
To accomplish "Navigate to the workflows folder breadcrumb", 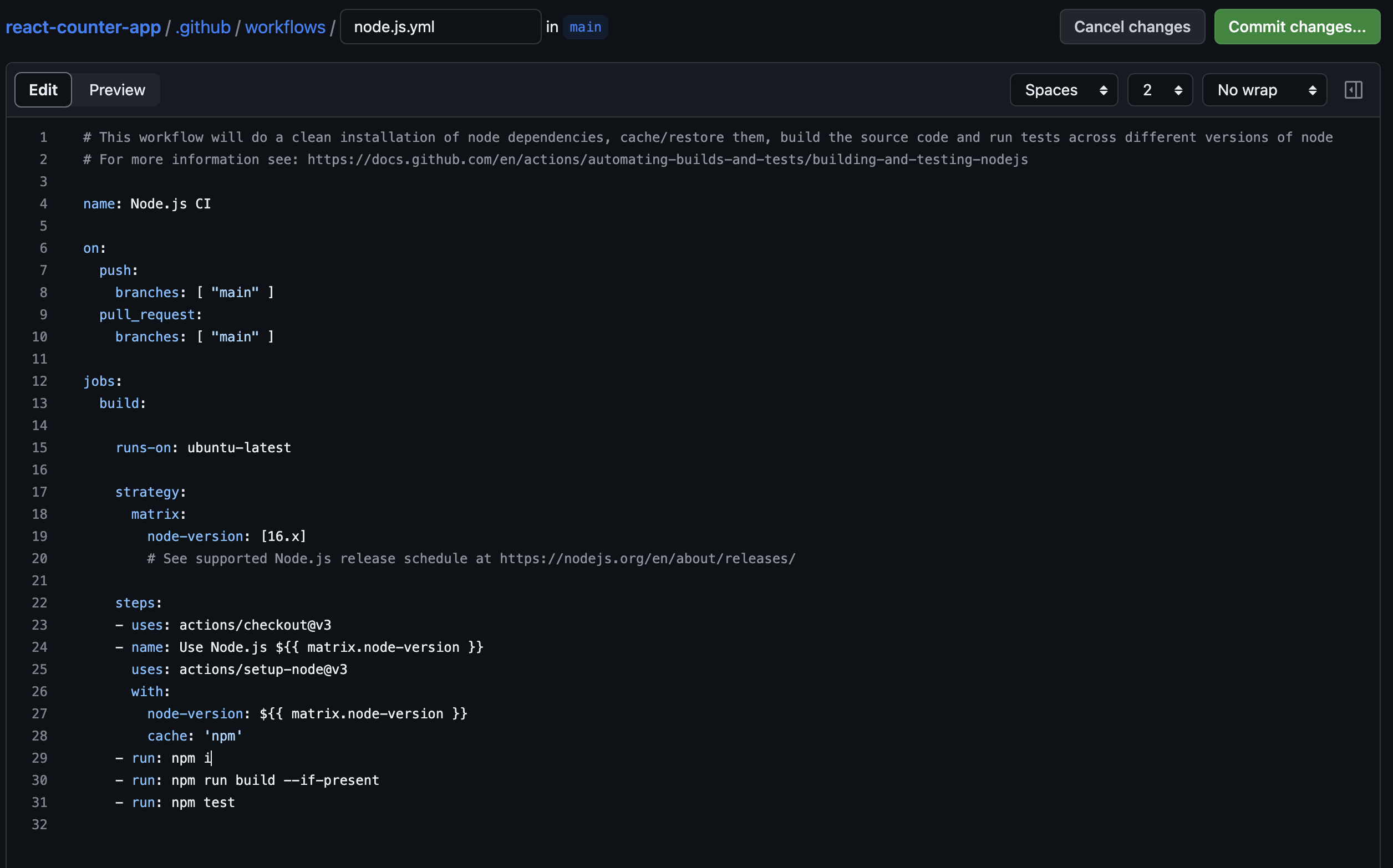I will pyautogui.click(x=285, y=27).
